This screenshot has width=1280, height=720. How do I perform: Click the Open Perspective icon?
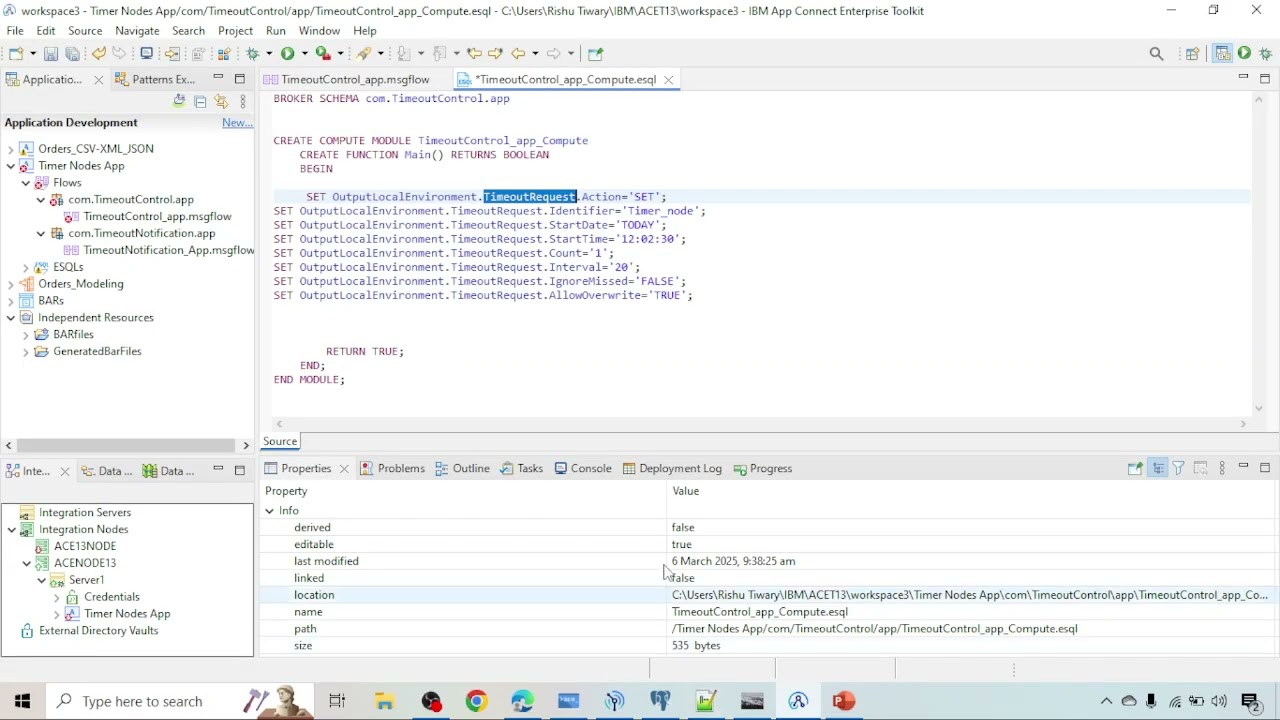(x=1192, y=53)
